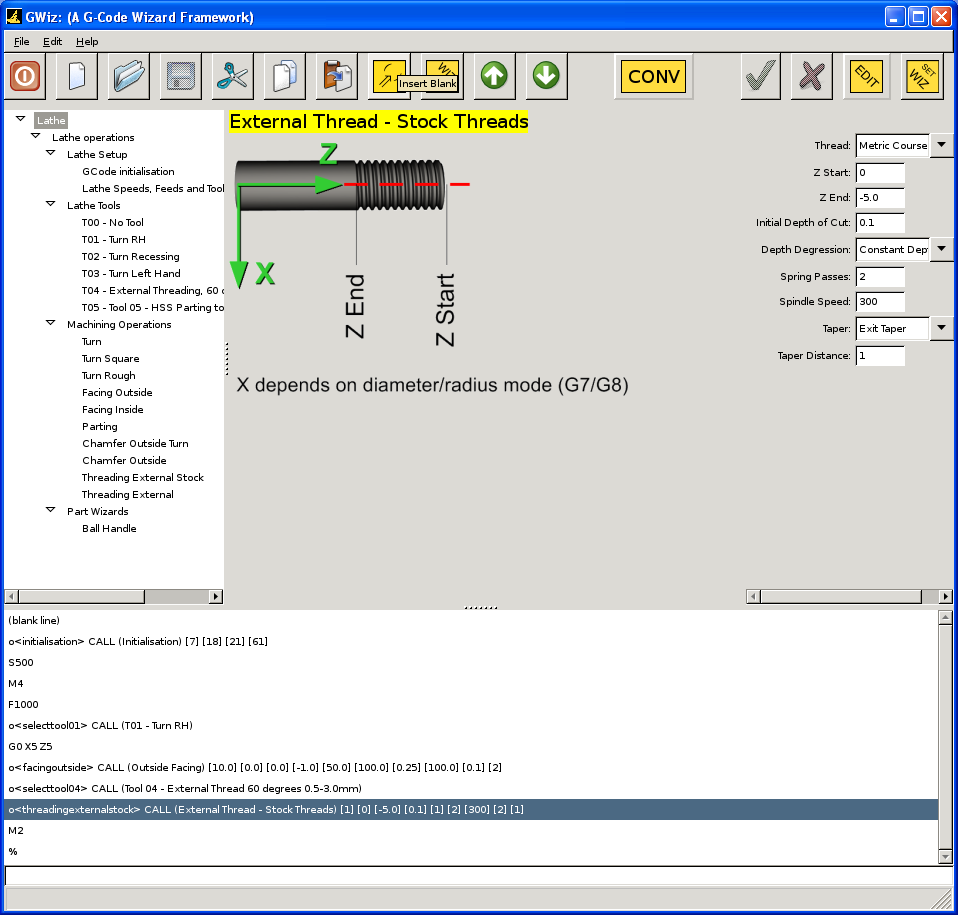Image resolution: width=958 pixels, height=915 pixels.
Task: Collapse the Lathe Tools node
Action: (x=51, y=204)
